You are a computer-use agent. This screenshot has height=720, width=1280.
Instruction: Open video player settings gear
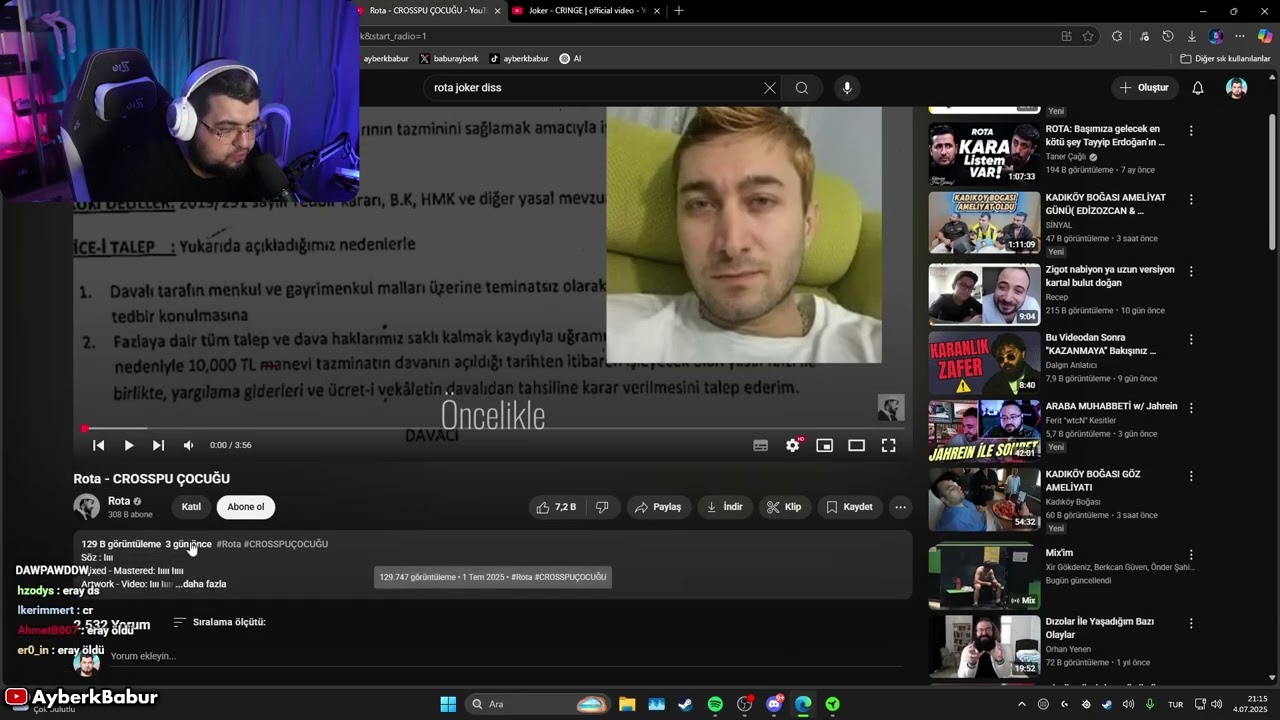pos(792,445)
